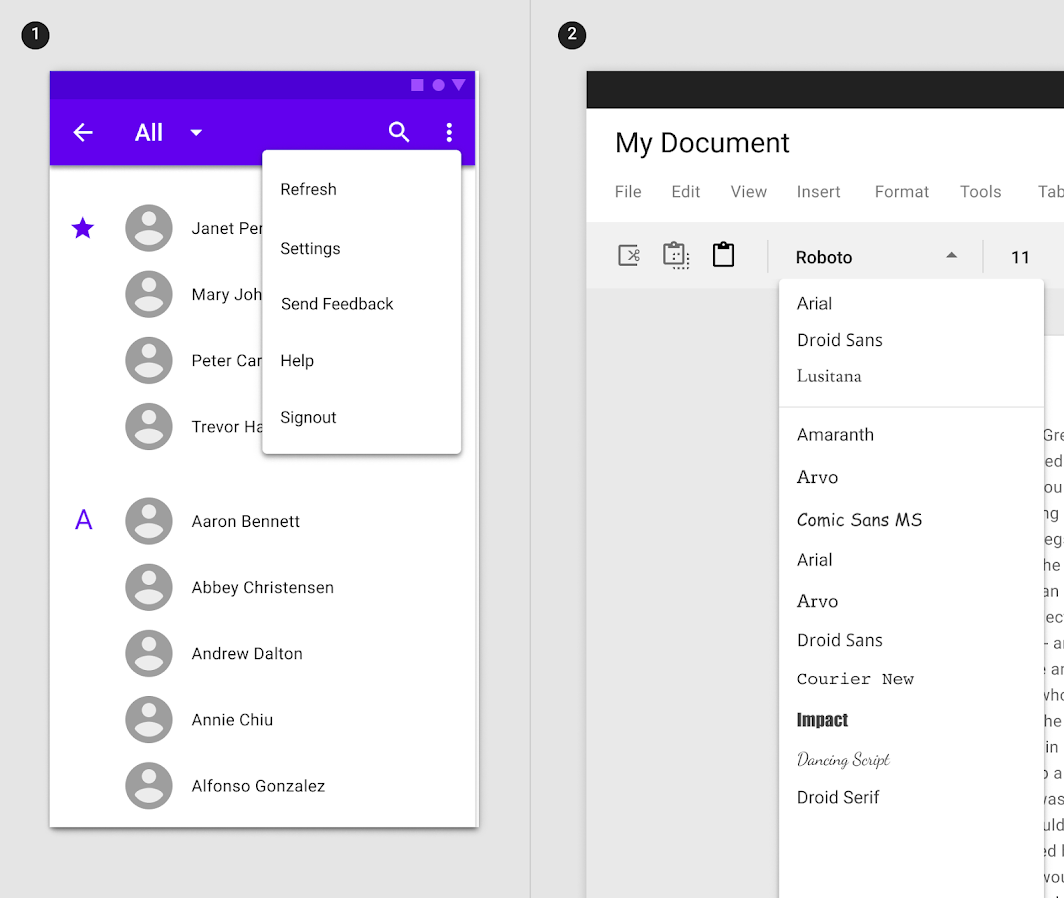Tap the three-dot overflow menu icon

point(449,132)
